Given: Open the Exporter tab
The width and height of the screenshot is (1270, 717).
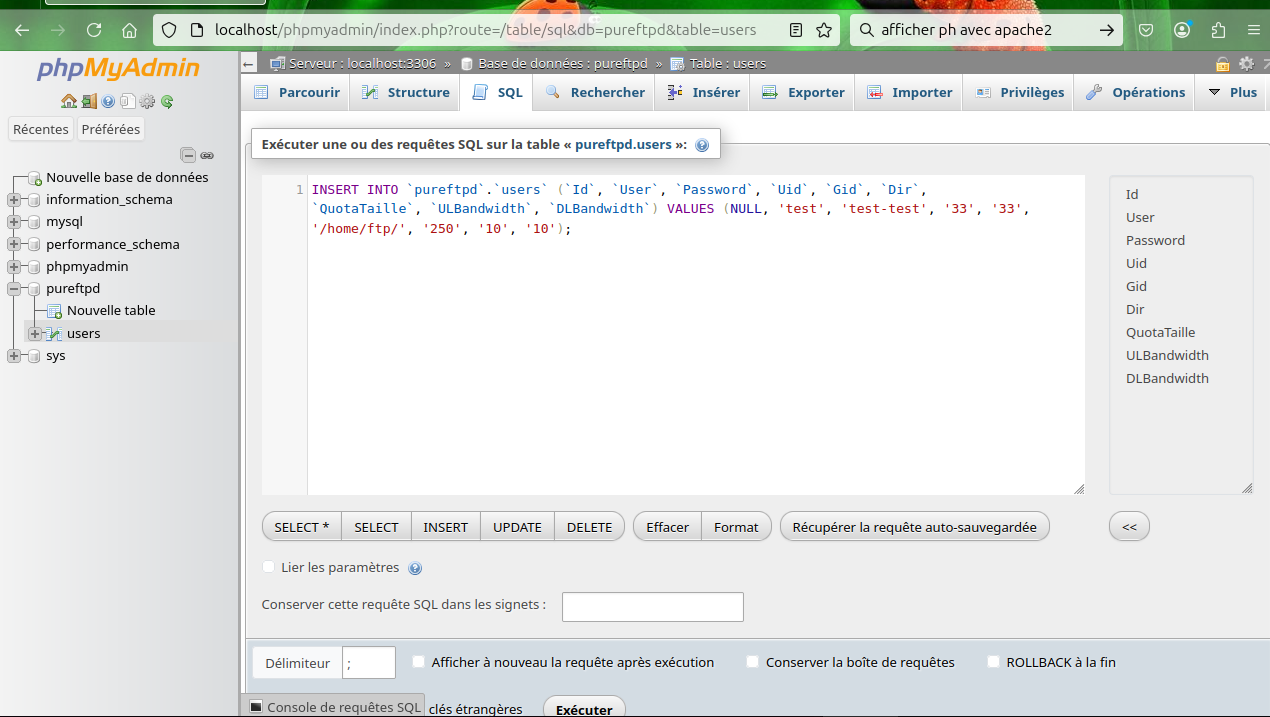Looking at the screenshot, I should click(803, 93).
